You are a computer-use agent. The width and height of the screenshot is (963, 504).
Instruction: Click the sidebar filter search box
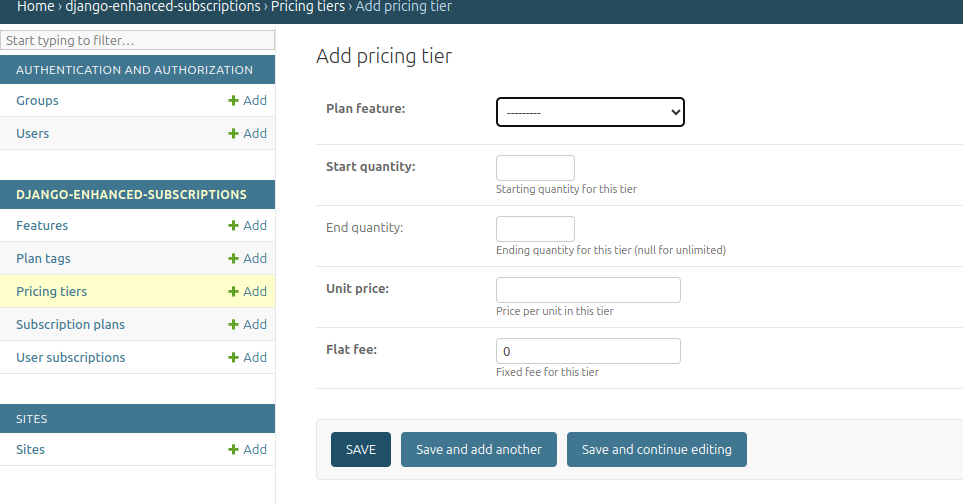tap(138, 41)
